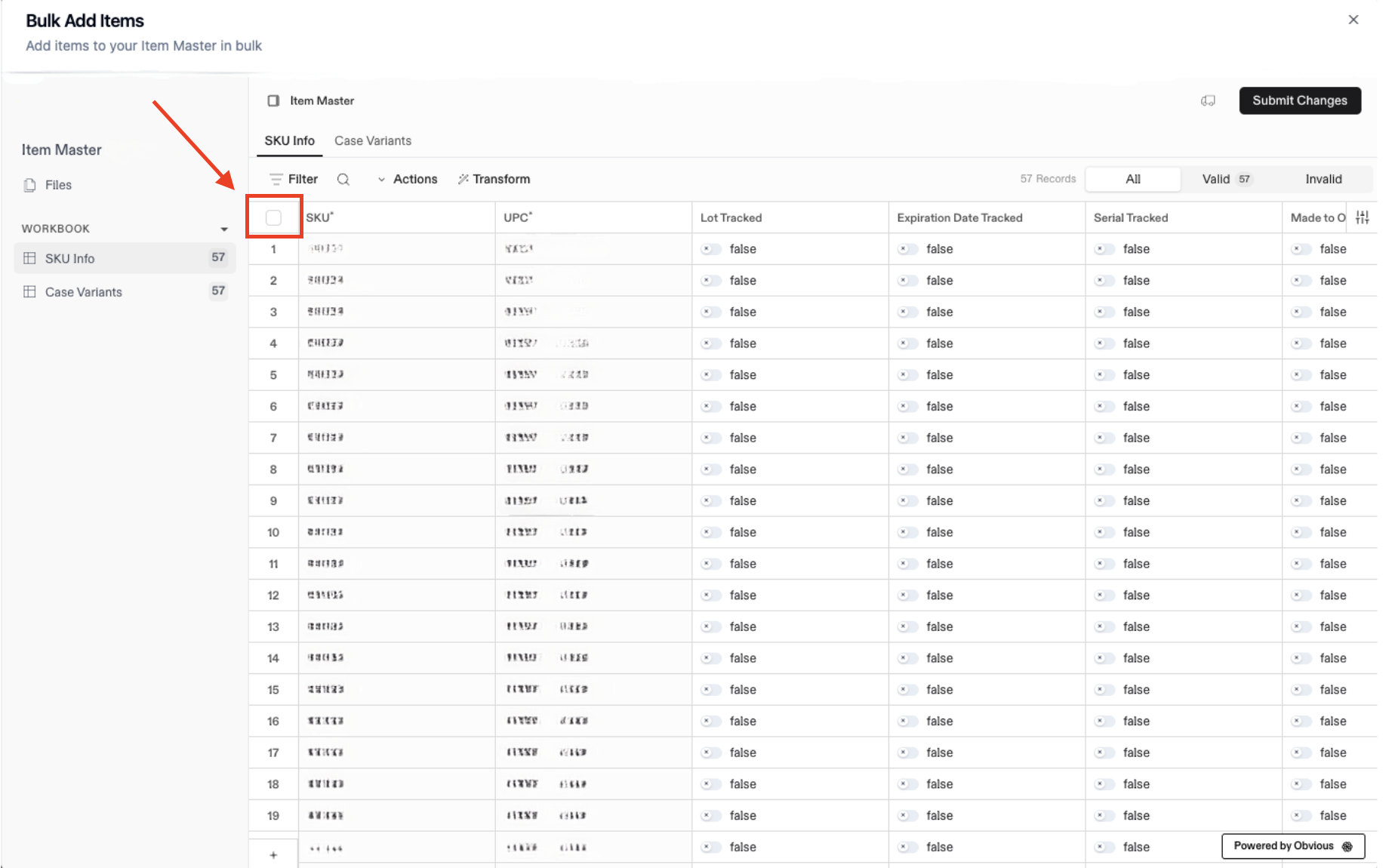The width and height of the screenshot is (1395, 868).
Task: Add a new row with the plus icon
Action: coord(273,855)
